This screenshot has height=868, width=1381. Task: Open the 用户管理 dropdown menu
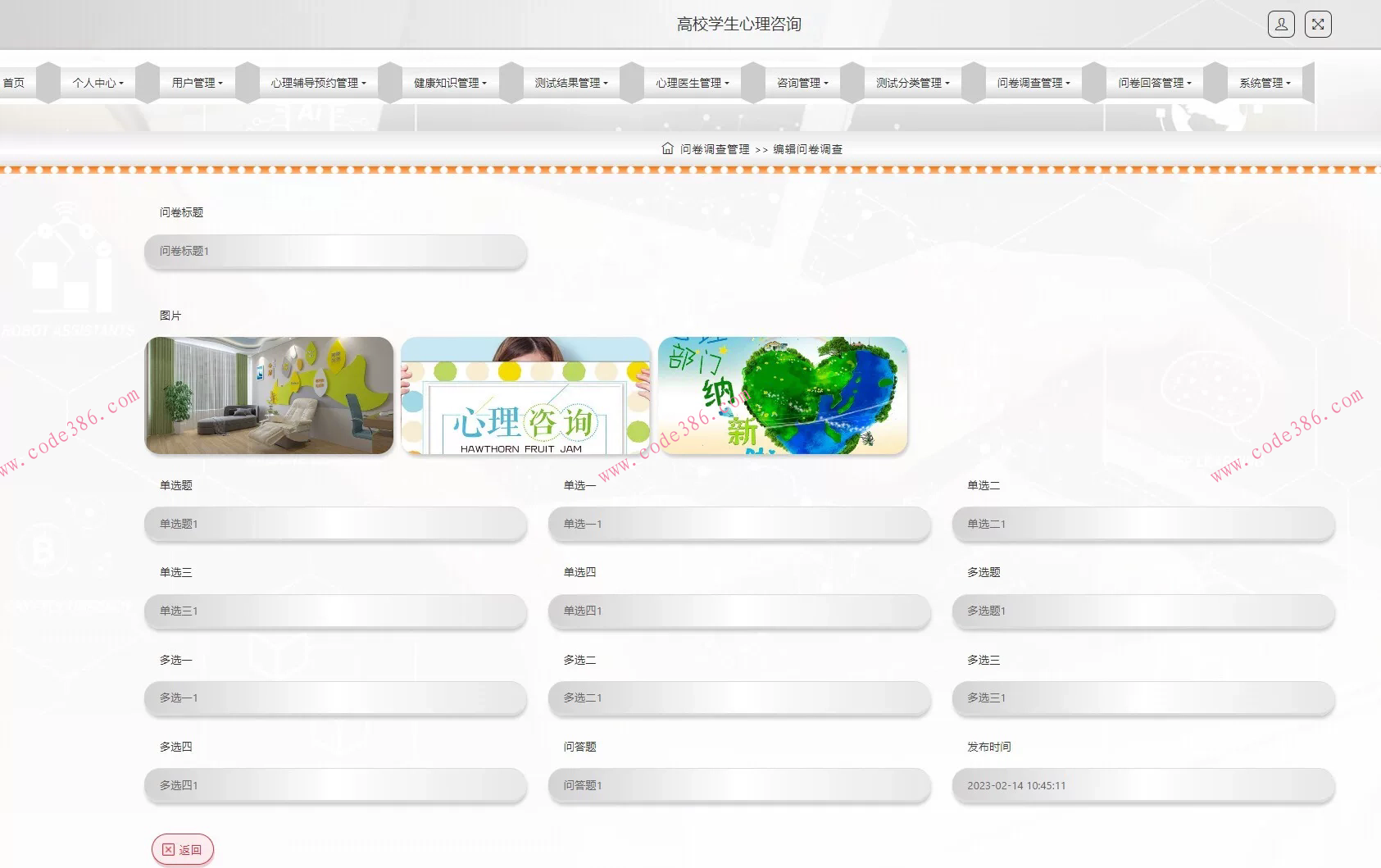point(197,83)
